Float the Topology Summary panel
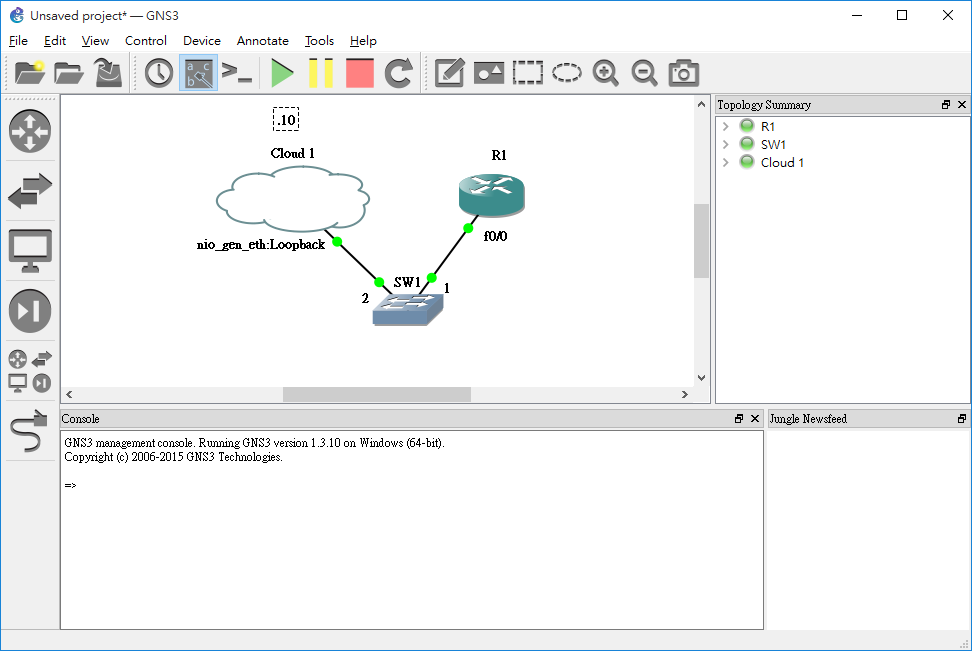This screenshot has width=972, height=651. [946, 105]
